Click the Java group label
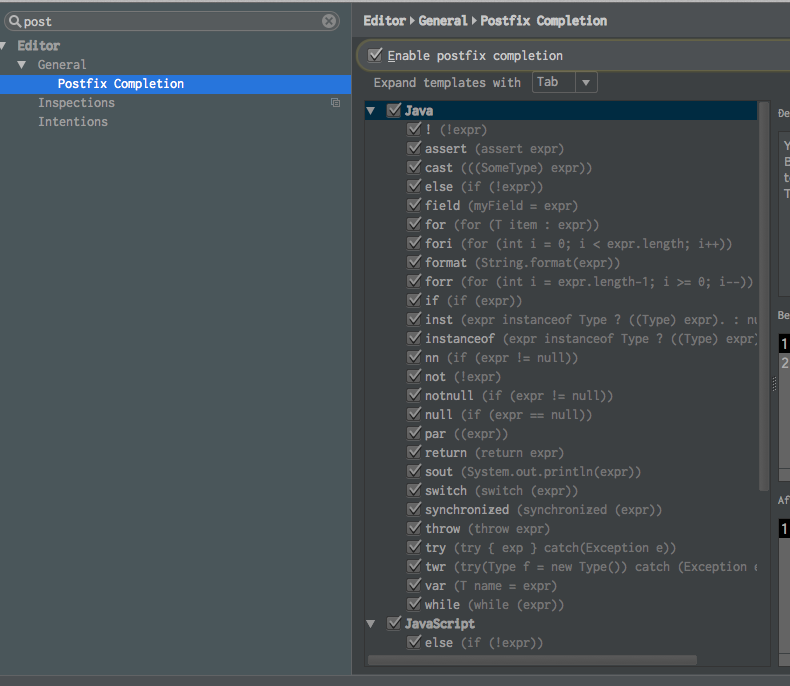The image size is (790, 686). [419, 111]
